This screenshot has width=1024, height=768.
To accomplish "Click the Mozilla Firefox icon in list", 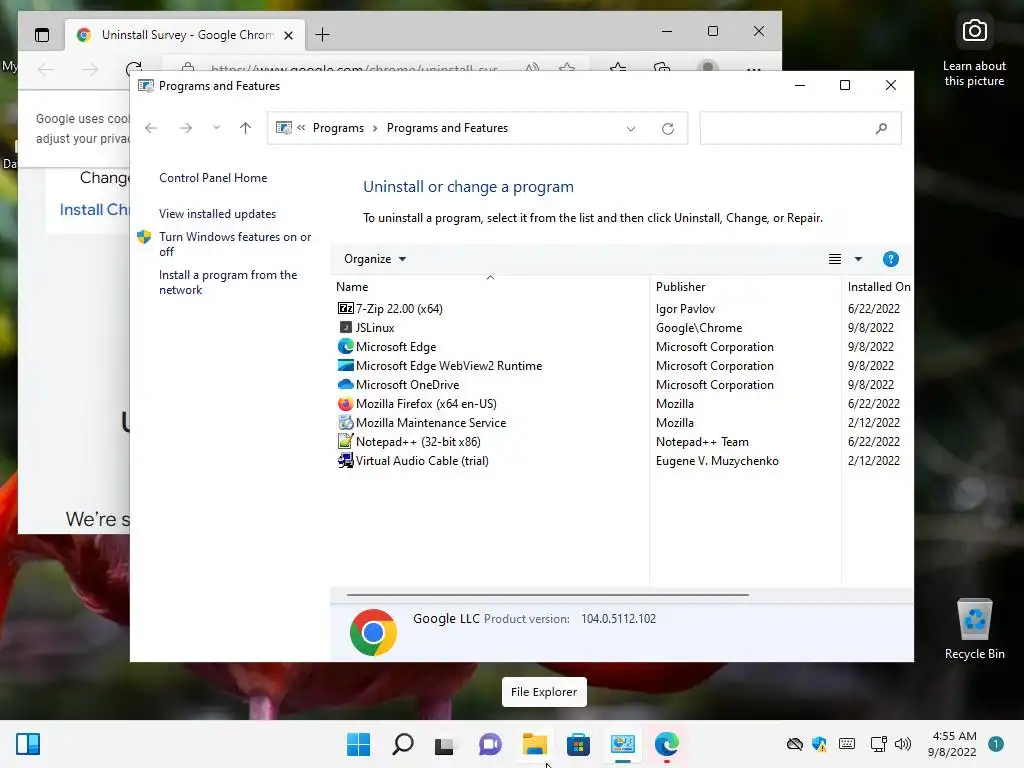I will (345, 403).
